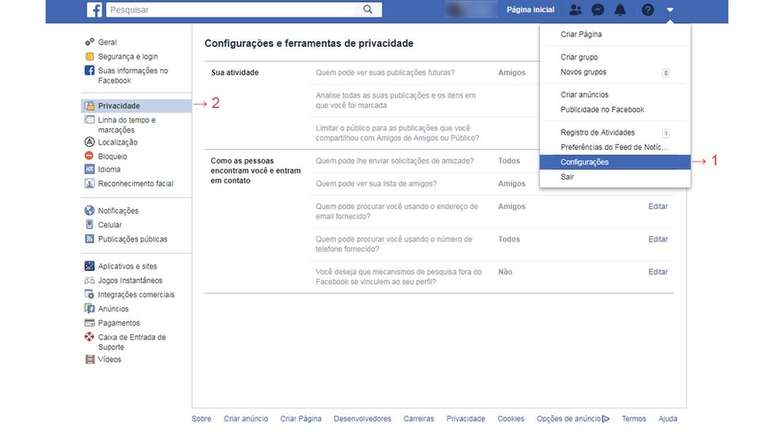Click the search magnifier button
774x435 pixels.
[369, 10]
